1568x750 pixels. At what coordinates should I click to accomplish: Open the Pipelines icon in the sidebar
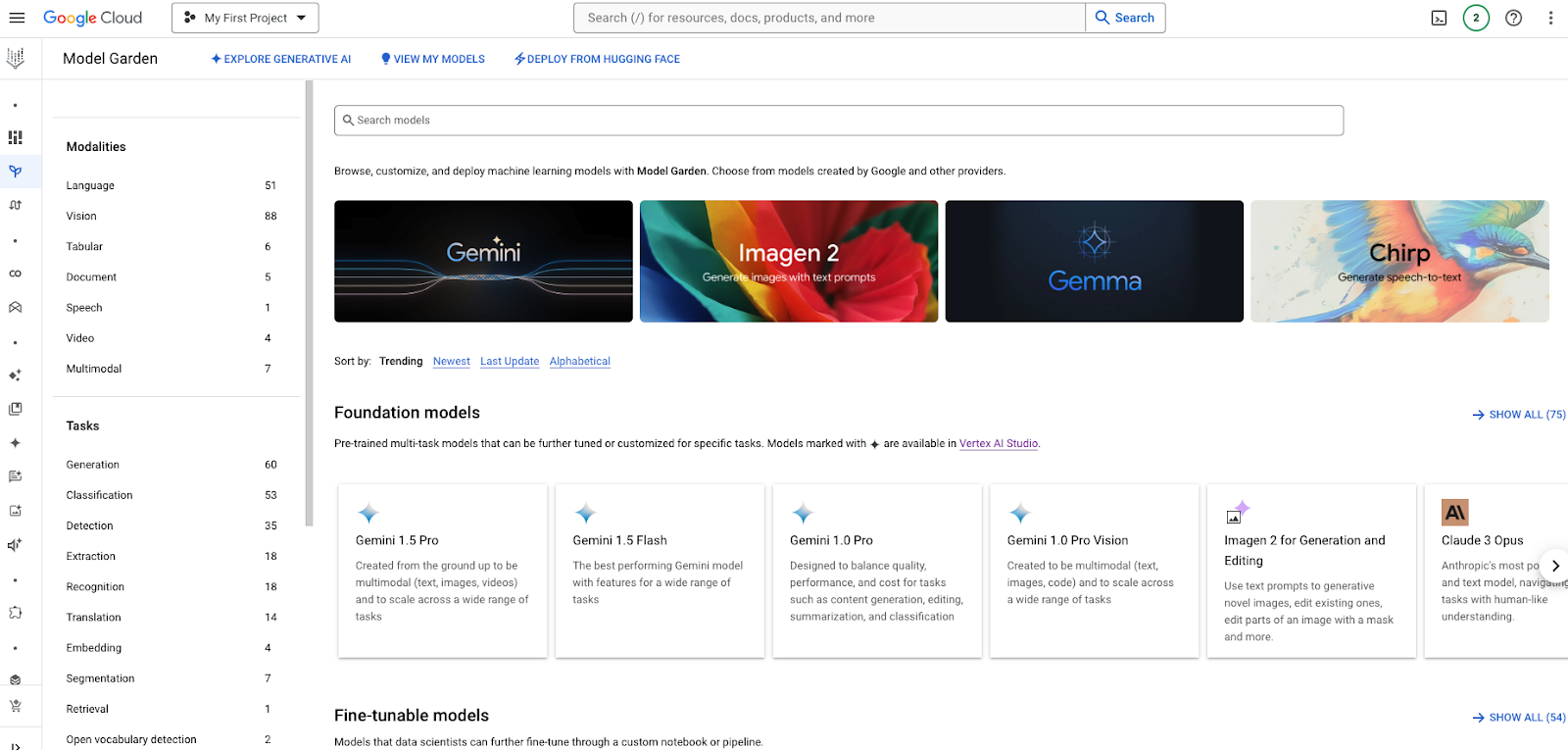(x=15, y=205)
